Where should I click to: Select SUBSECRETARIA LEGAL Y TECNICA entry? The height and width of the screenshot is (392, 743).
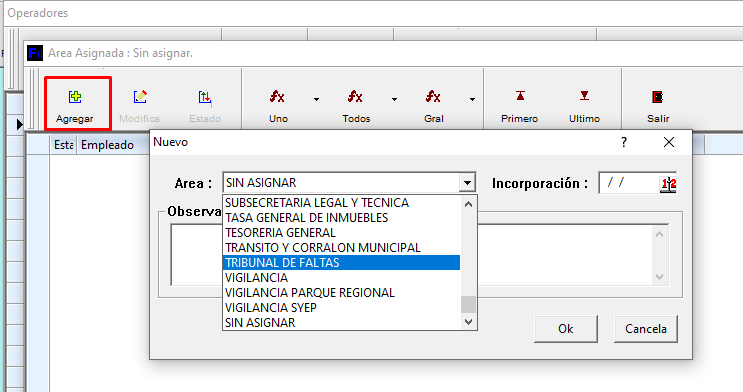[x=341, y=203]
